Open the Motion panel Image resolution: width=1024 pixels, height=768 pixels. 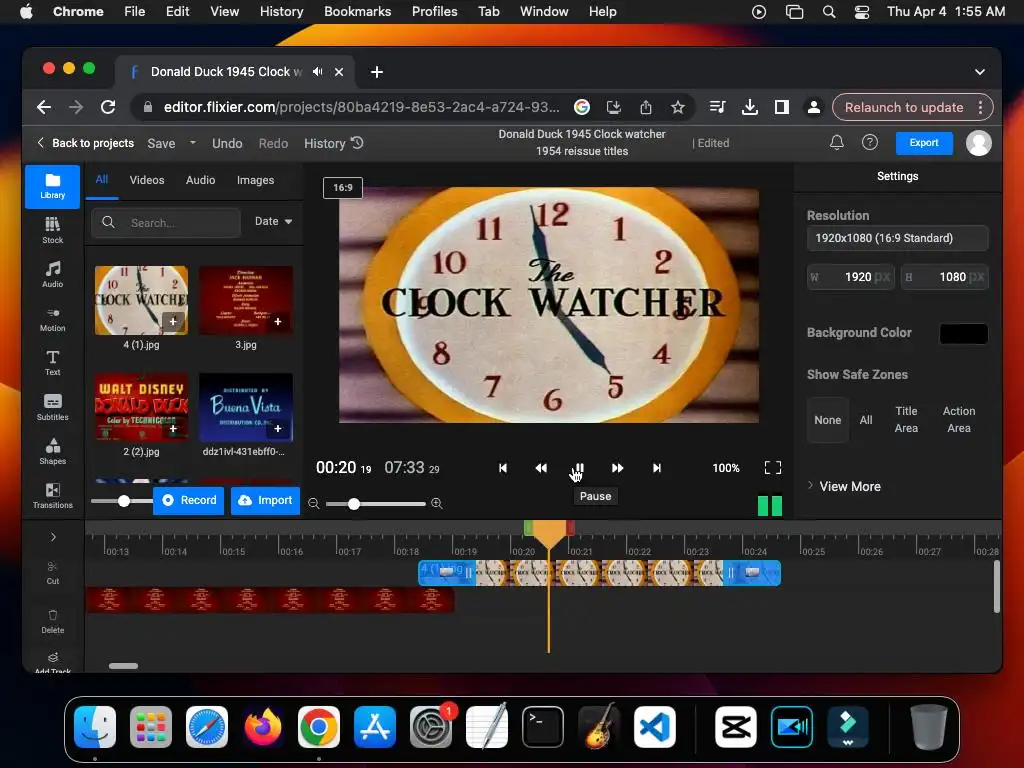(52, 319)
